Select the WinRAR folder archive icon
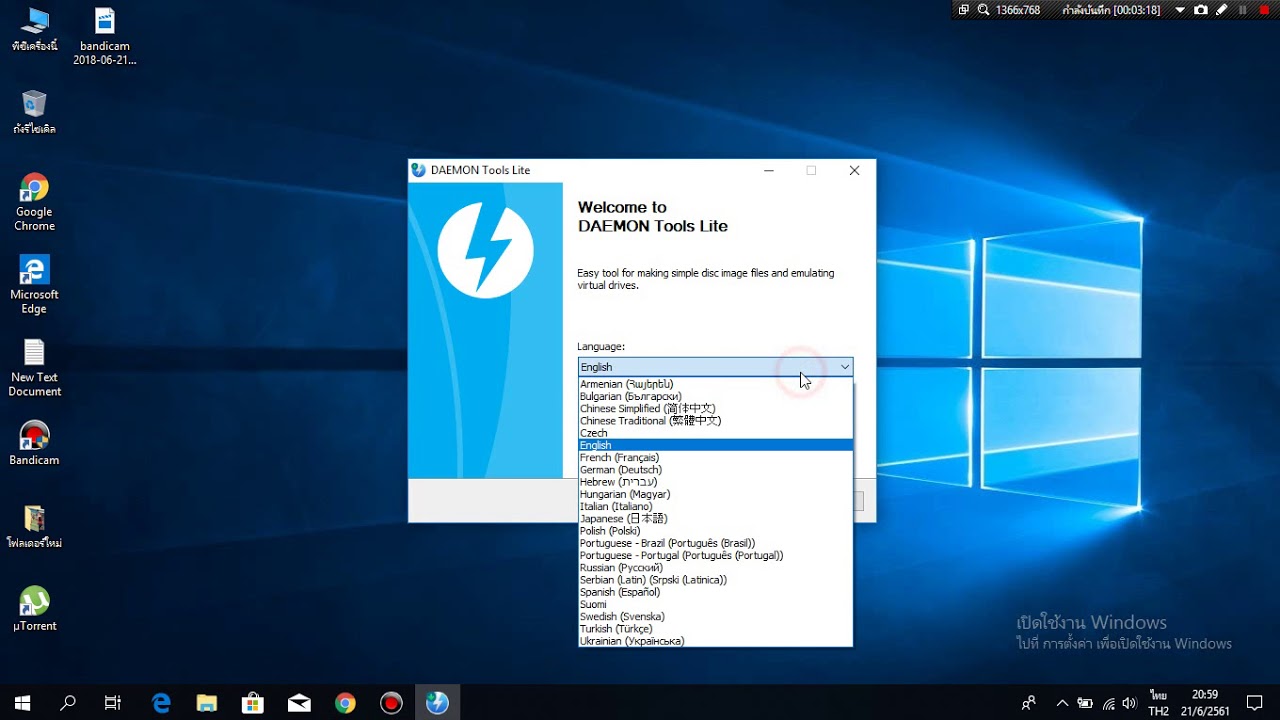The height and width of the screenshot is (720, 1280). coord(34,526)
